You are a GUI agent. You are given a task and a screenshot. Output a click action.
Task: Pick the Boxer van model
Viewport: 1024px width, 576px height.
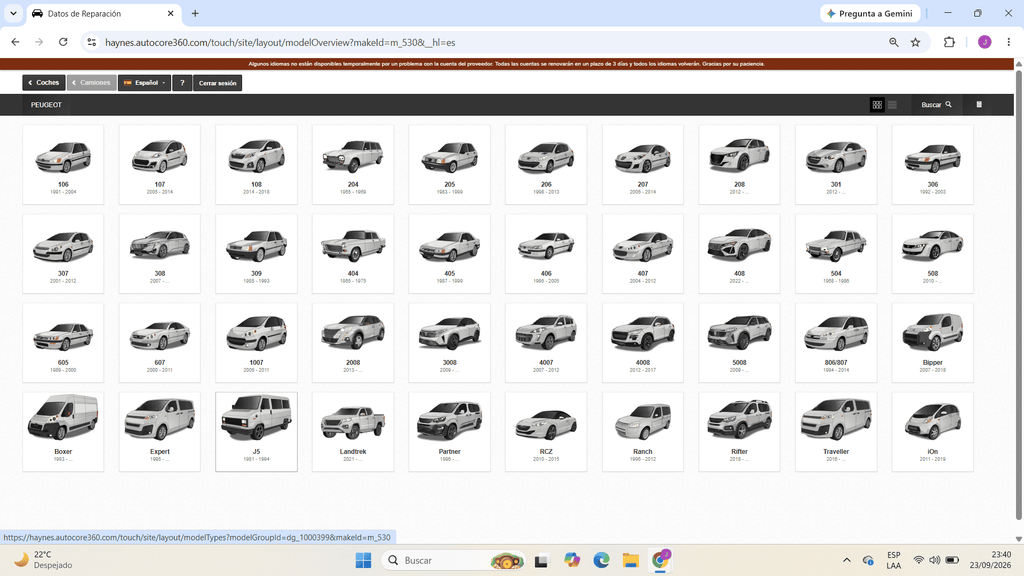pyautogui.click(x=63, y=432)
